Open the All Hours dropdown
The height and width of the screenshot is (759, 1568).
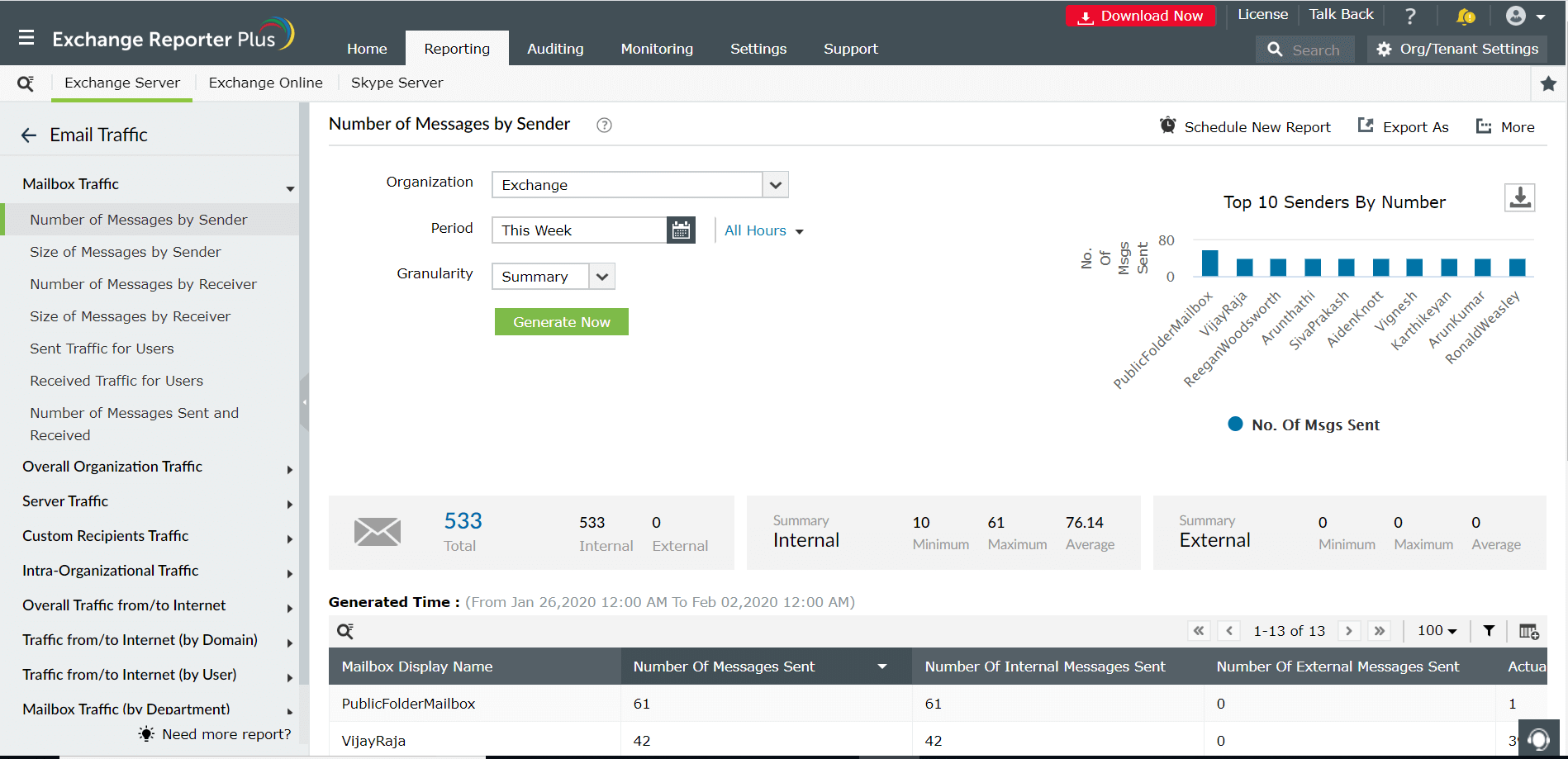coord(764,231)
